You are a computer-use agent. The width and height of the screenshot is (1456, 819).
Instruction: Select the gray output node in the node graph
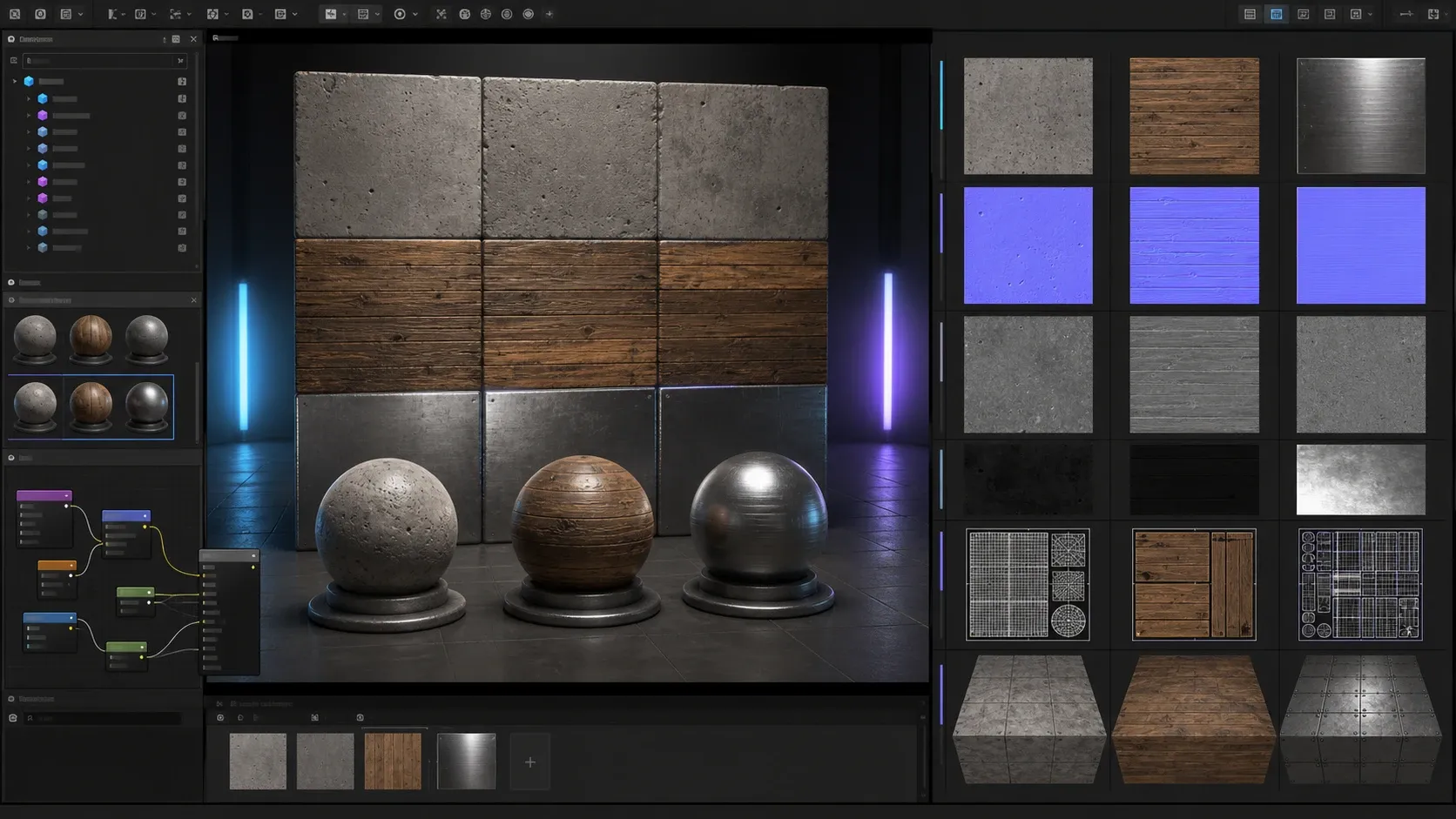(x=230, y=613)
